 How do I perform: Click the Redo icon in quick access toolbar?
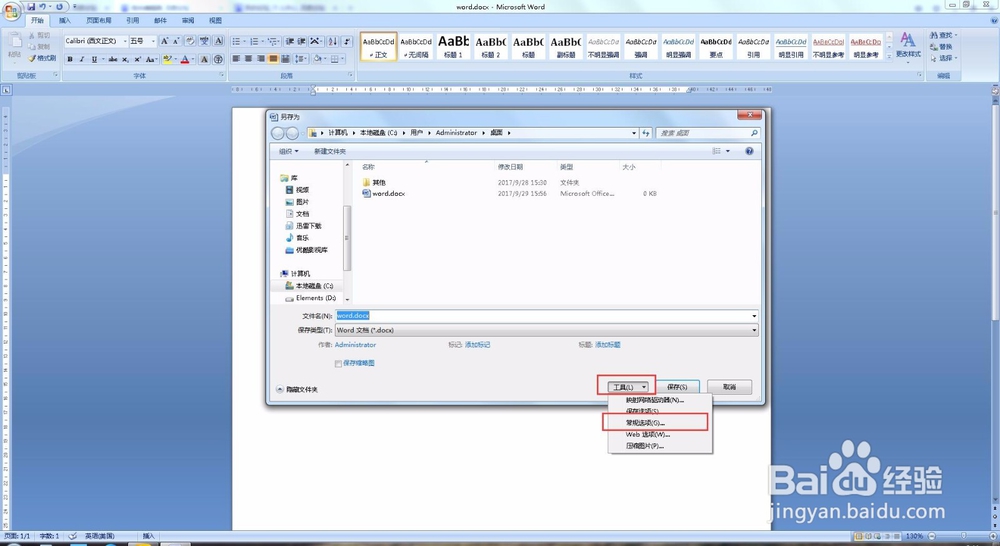59,7
